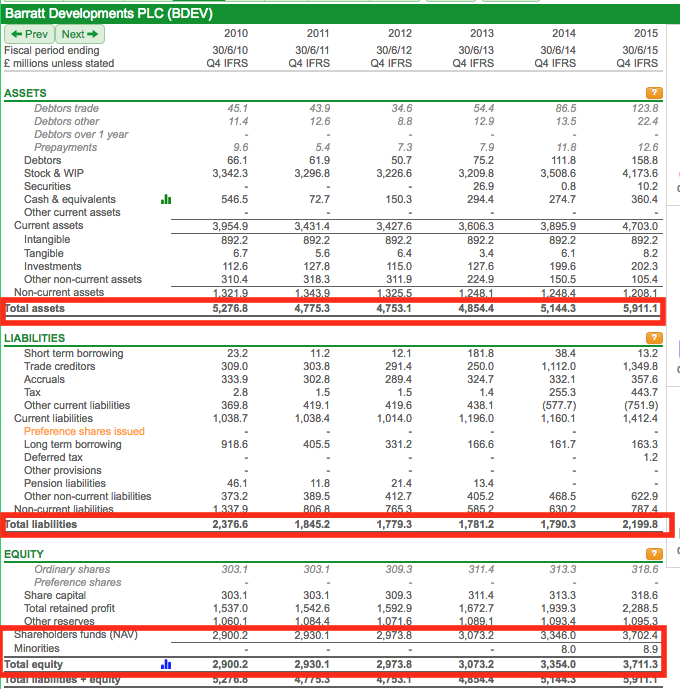Click the ASSETS section heading

[x=25, y=93]
